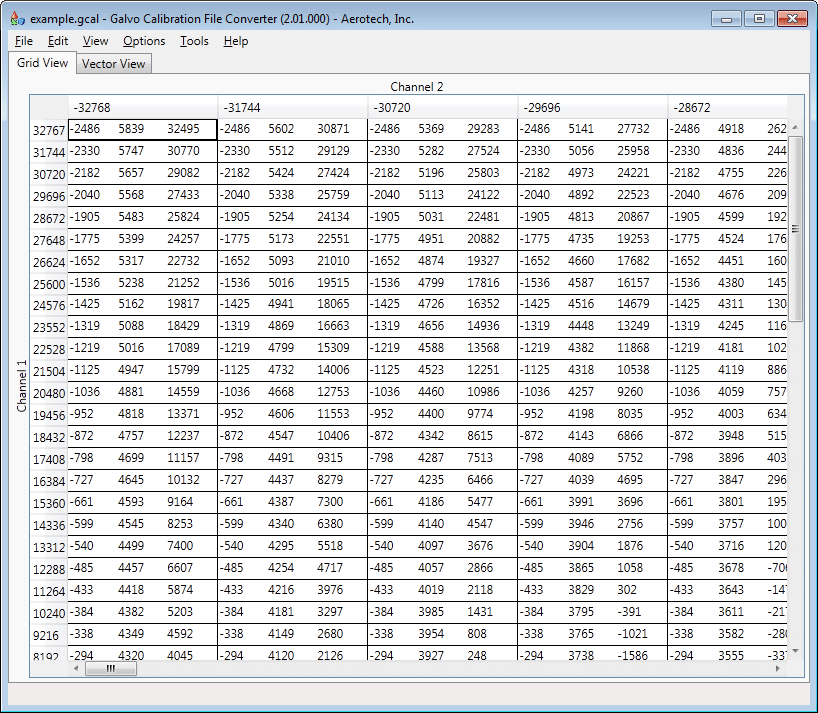Switch to the Vector View tab
This screenshot has width=818, height=713.
[114, 64]
